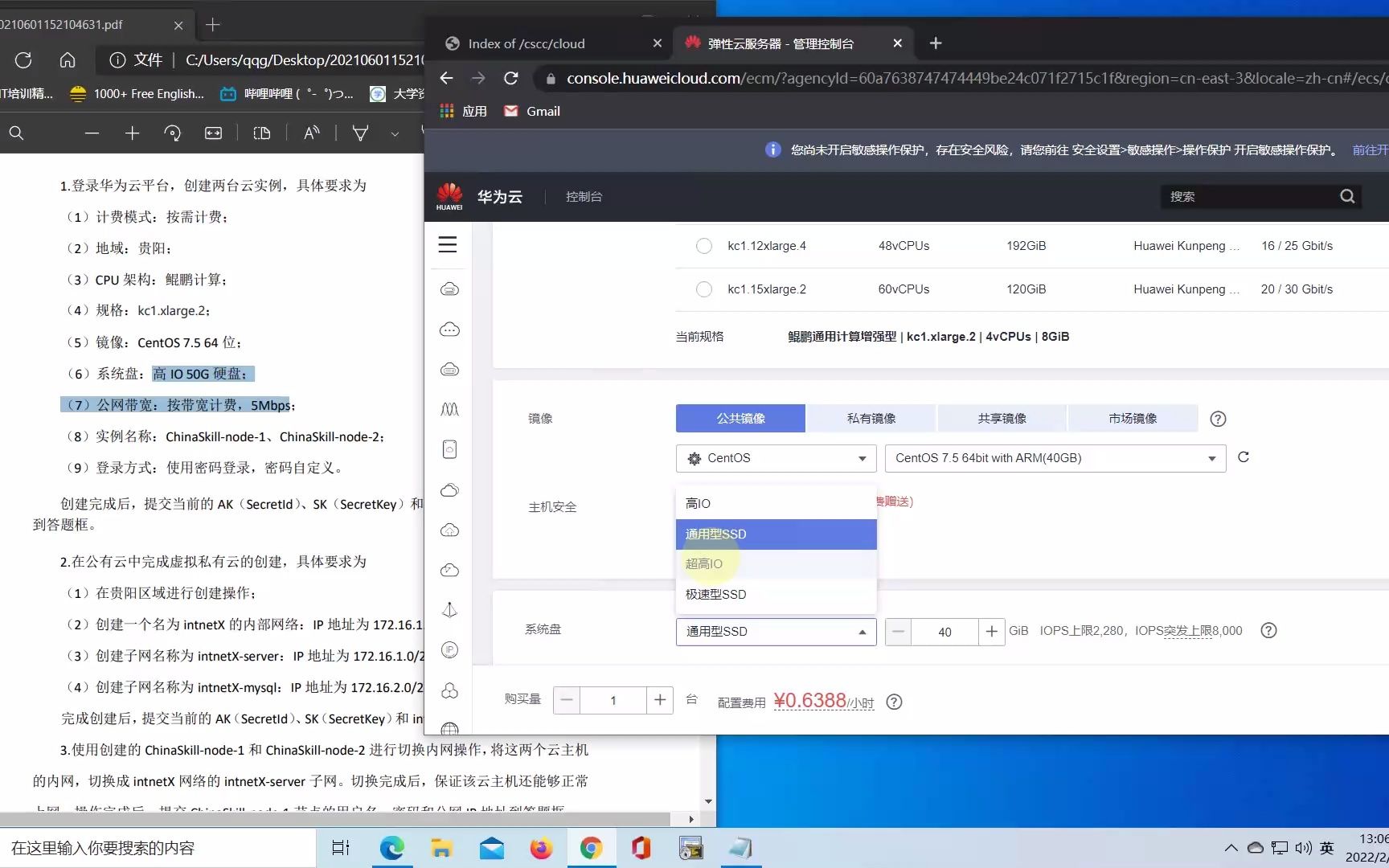Screen dimensions: 1389x868
Task: Fit PDF to width in Edge toolbar
Action: pos(213,133)
